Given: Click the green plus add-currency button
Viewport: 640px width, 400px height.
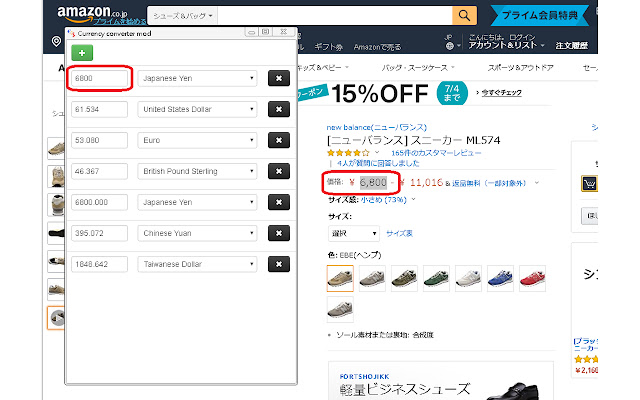Looking at the screenshot, I should point(82,53).
